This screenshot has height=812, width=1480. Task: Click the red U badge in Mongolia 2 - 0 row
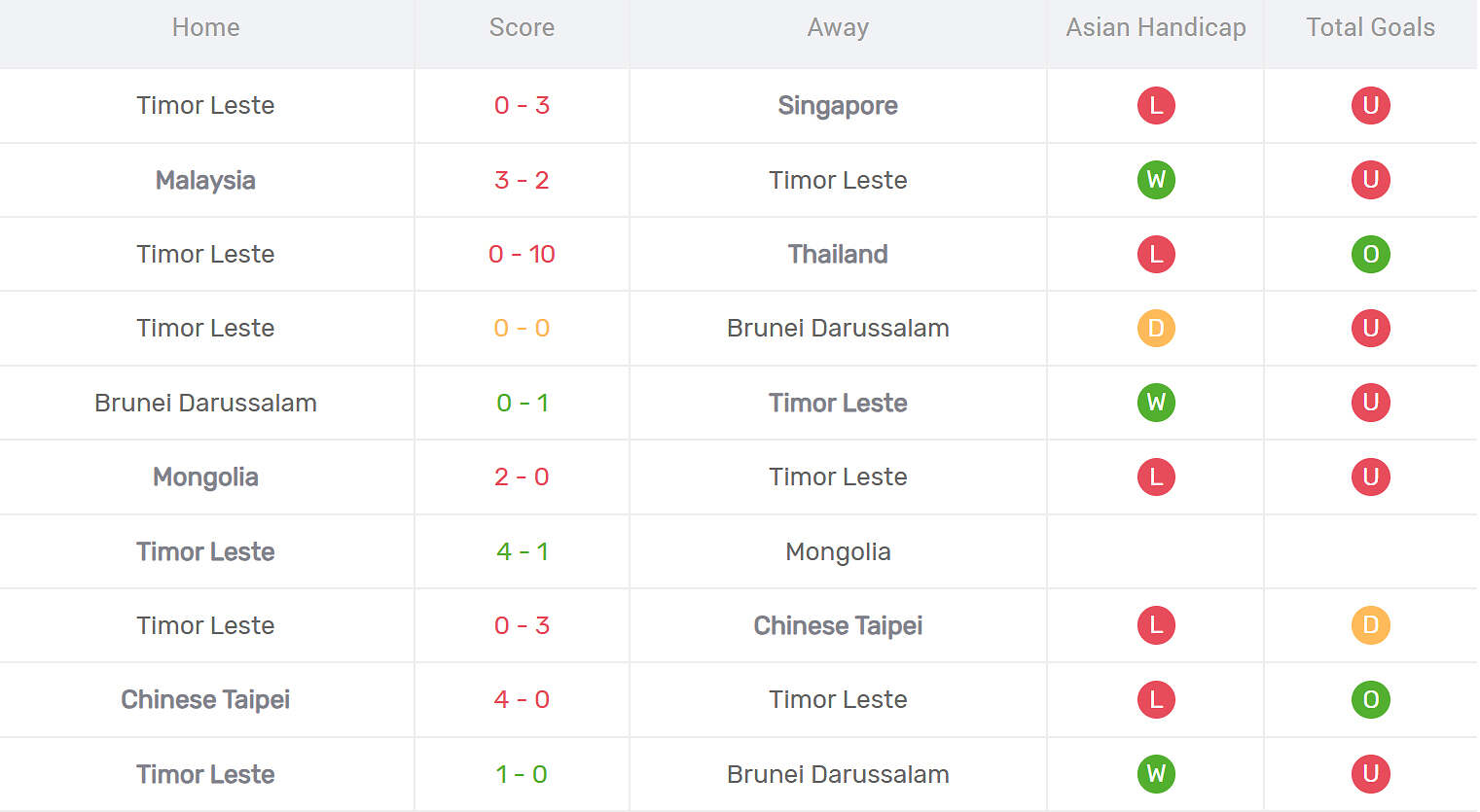tap(1370, 477)
